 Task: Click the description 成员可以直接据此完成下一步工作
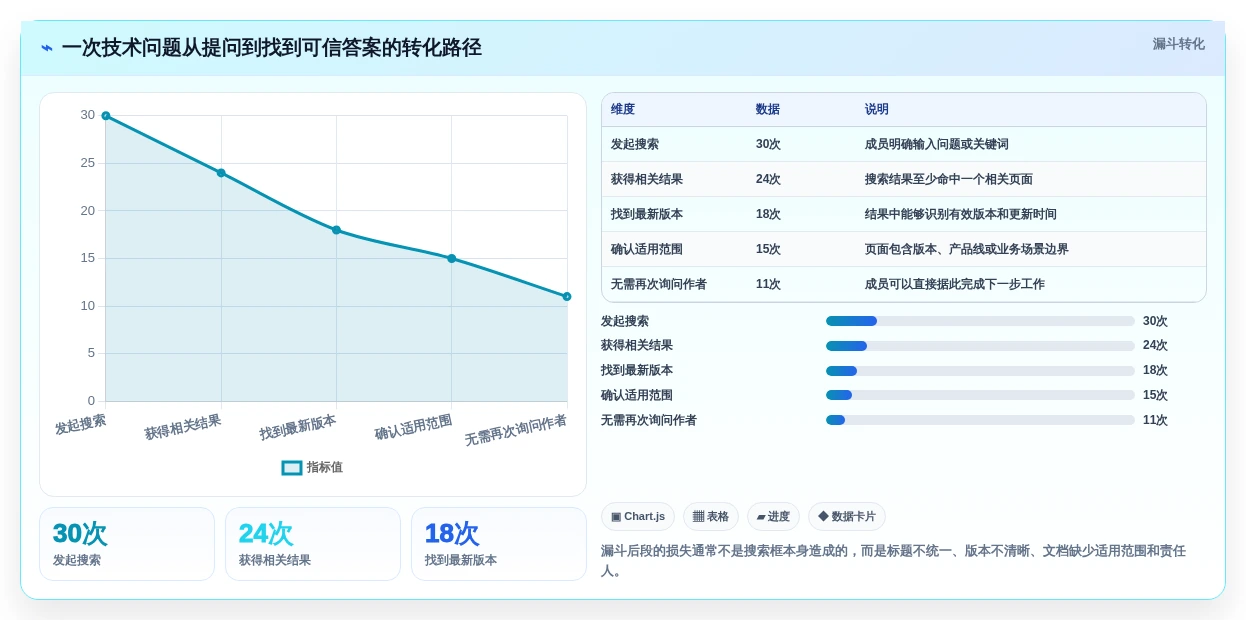(955, 284)
